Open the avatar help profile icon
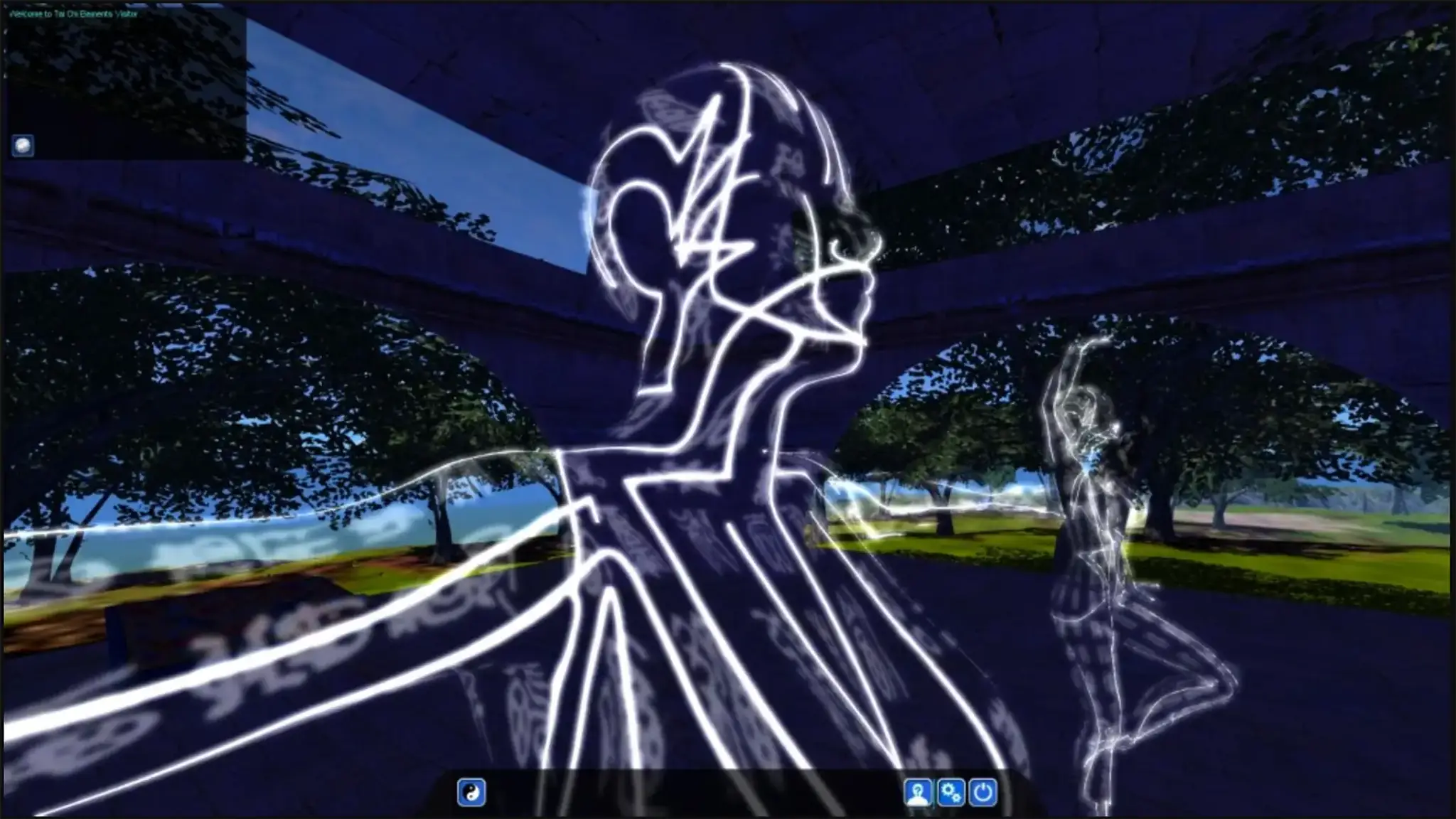Screen dimensions: 1456x819 pyautogui.click(x=918, y=792)
